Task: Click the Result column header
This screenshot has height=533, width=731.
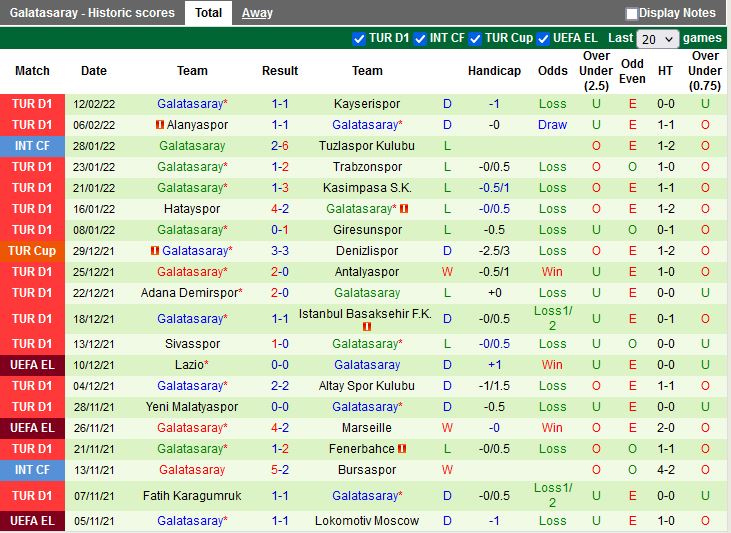Action: (x=280, y=71)
